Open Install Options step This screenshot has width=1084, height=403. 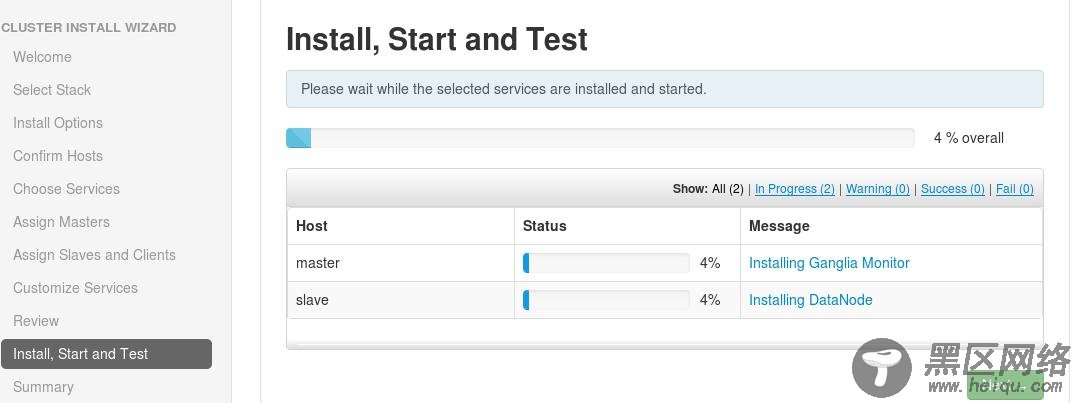58,123
